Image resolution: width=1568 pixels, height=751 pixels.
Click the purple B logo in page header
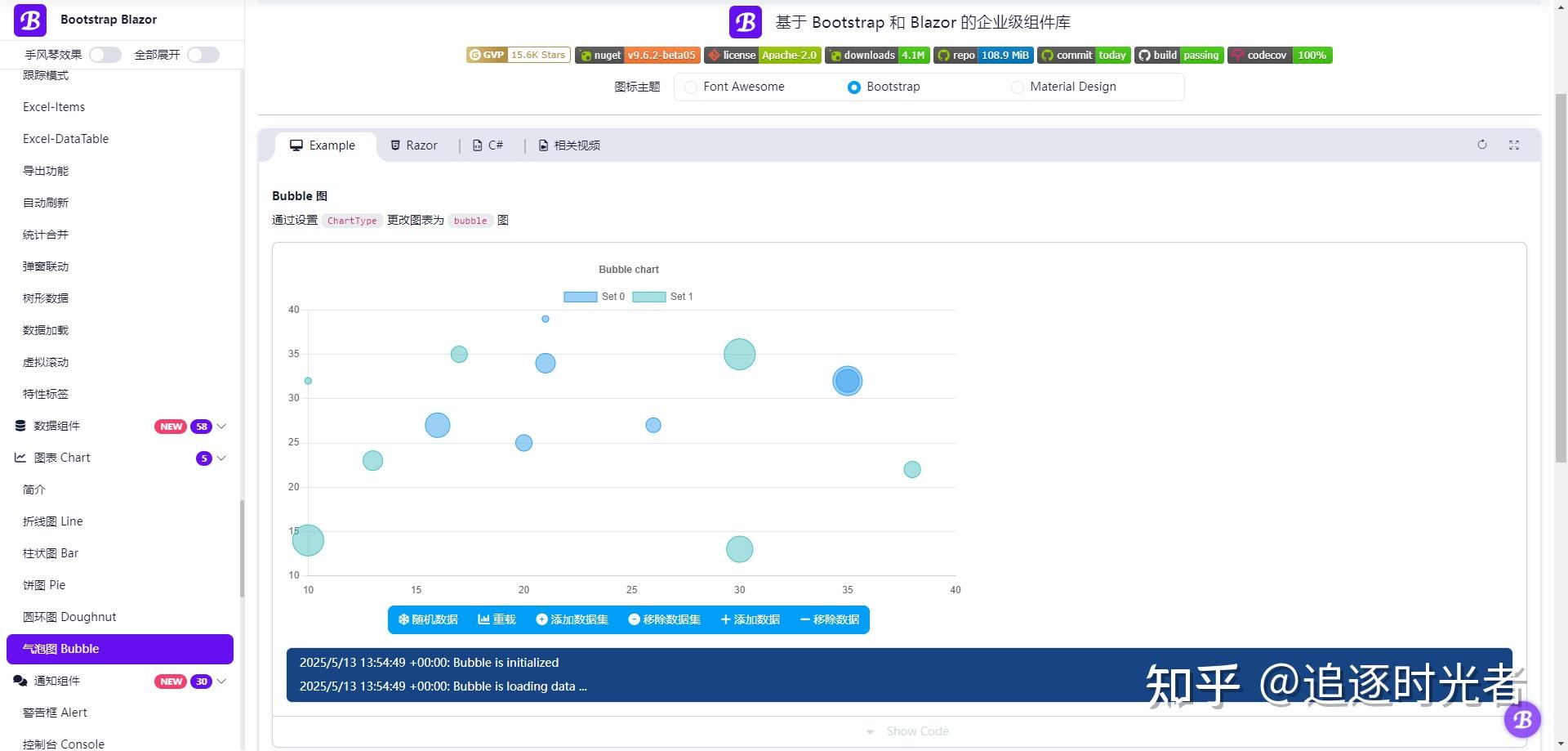746,22
